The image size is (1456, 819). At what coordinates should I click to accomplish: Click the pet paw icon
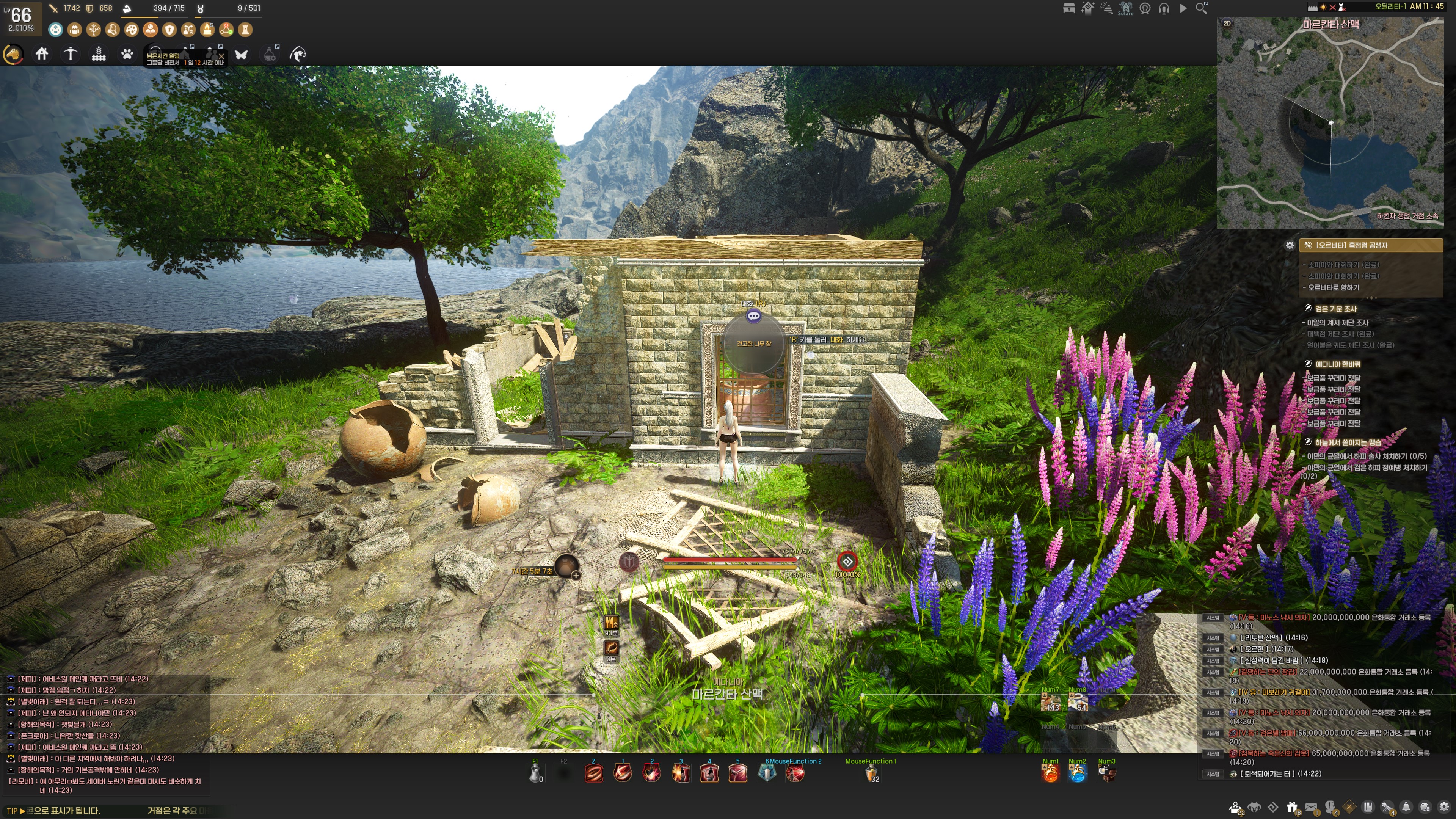pyautogui.click(x=127, y=54)
